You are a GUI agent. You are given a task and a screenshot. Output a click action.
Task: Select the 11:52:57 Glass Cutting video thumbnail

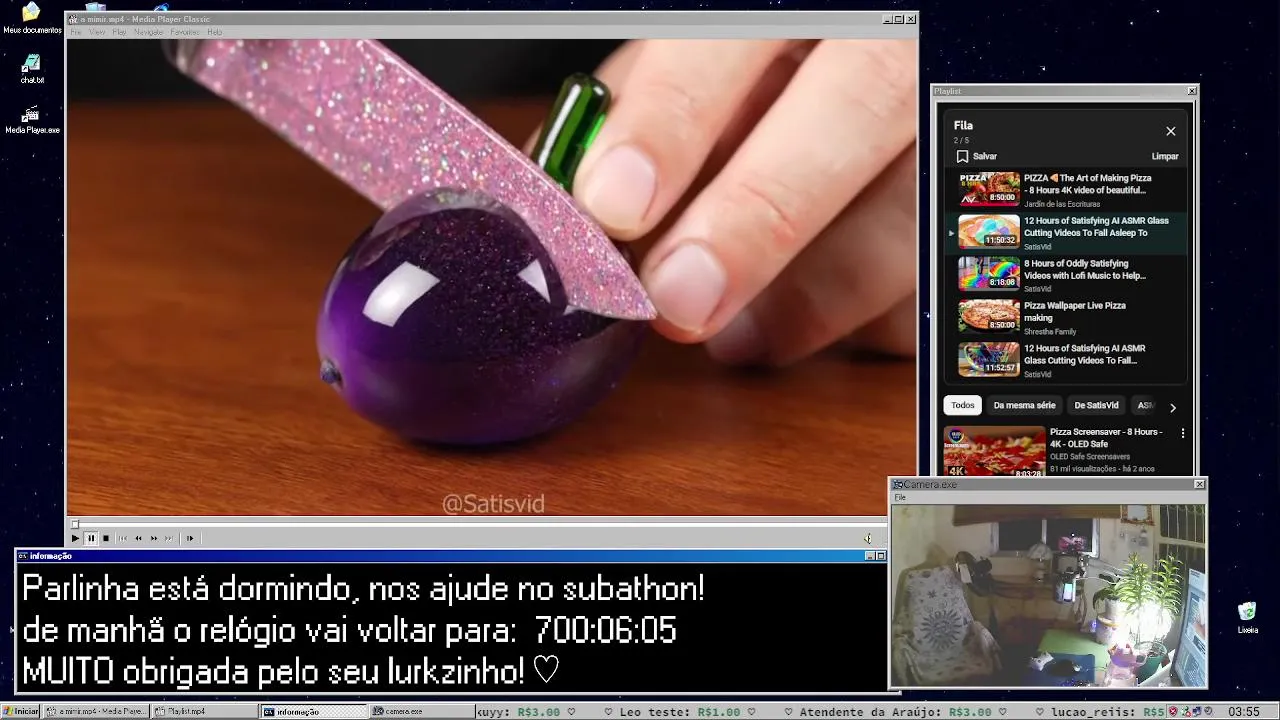coord(989,359)
